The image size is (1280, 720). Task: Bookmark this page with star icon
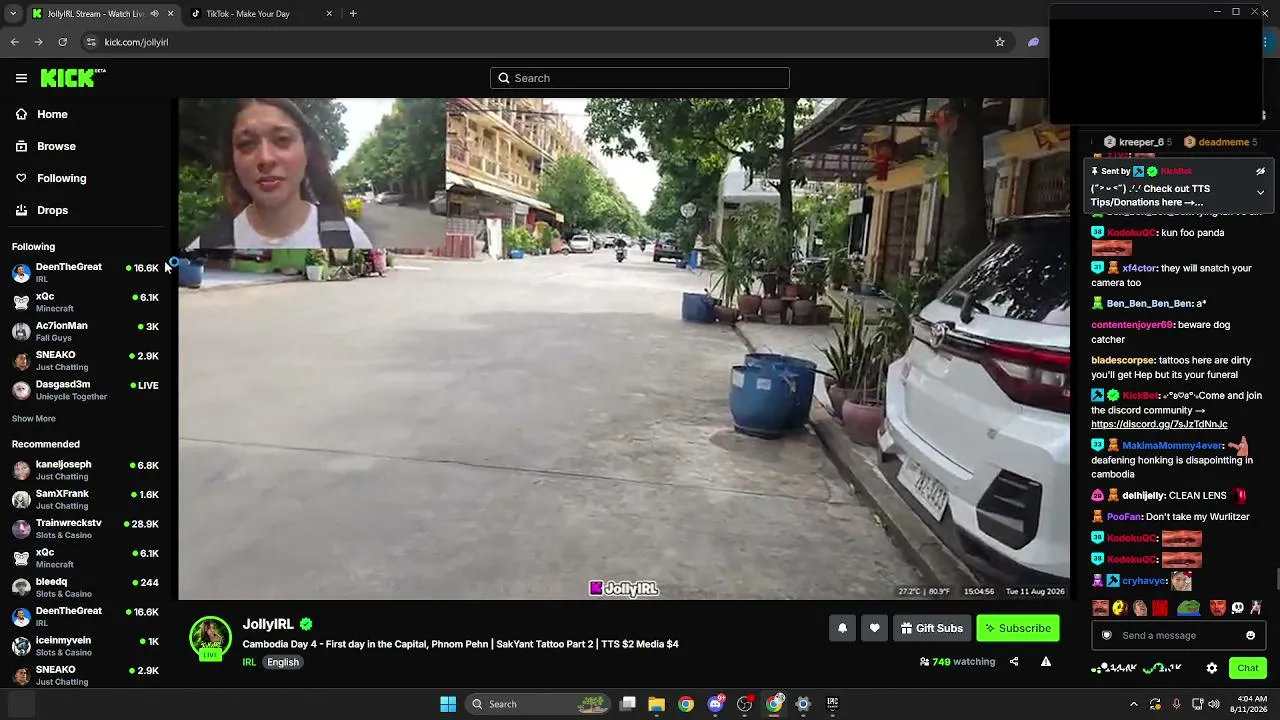click(999, 42)
